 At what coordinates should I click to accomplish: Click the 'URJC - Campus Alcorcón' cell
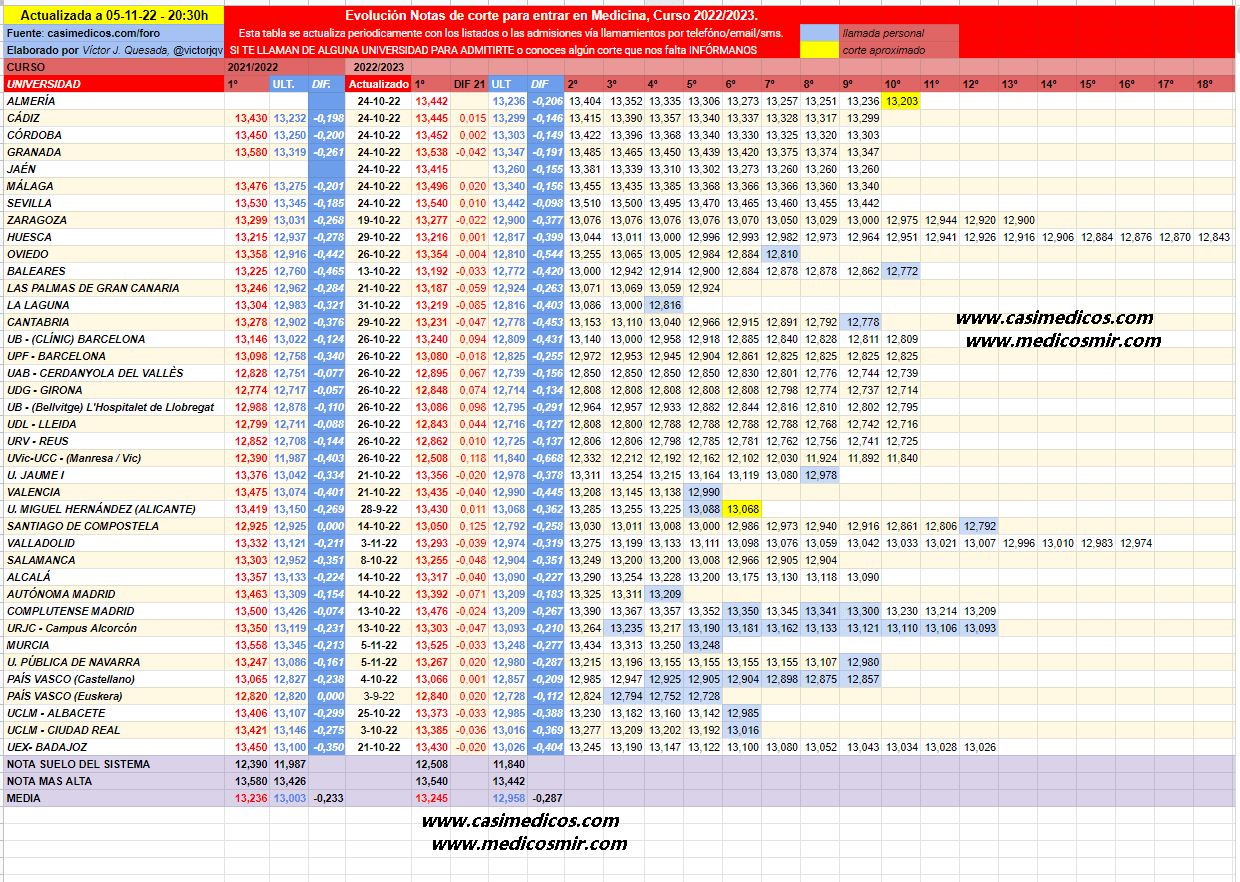tap(114, 628)
